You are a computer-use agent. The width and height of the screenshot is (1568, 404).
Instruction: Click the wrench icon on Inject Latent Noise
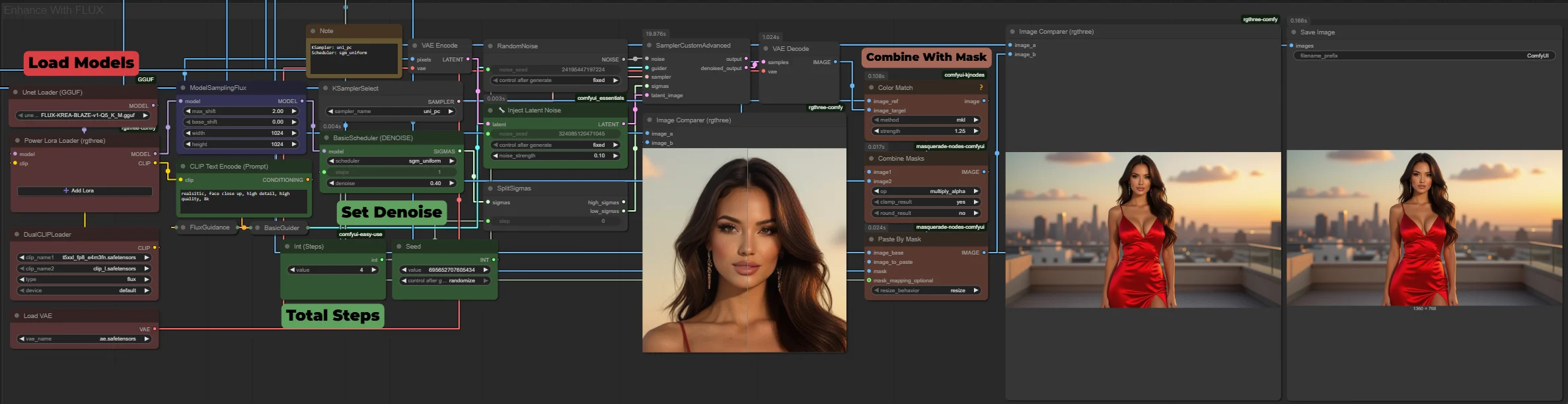pos(502,110)
